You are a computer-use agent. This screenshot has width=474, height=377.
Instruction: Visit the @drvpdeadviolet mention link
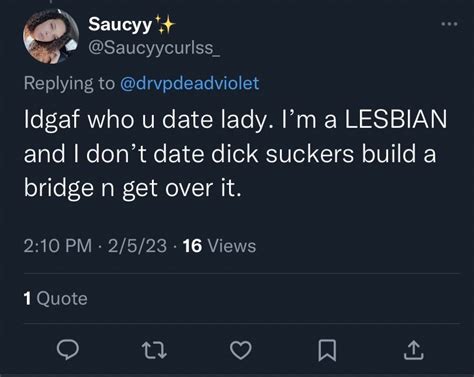point(189,83)
